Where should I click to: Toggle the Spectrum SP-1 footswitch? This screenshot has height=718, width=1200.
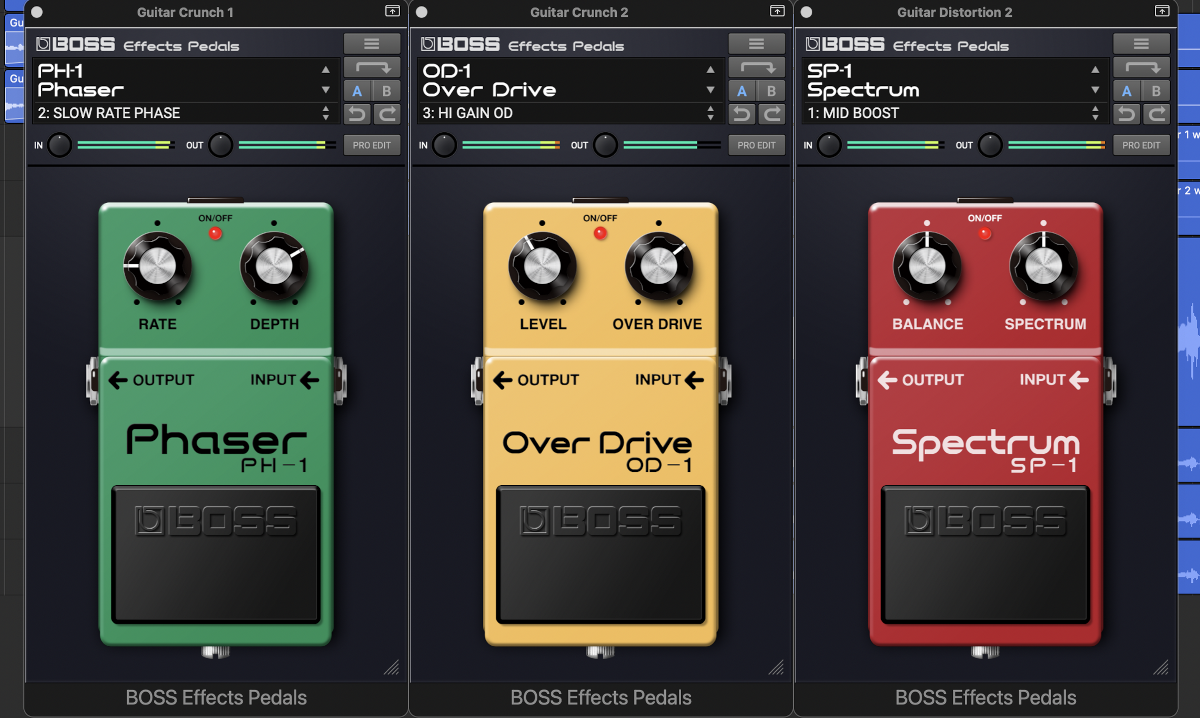coord(986,554)
